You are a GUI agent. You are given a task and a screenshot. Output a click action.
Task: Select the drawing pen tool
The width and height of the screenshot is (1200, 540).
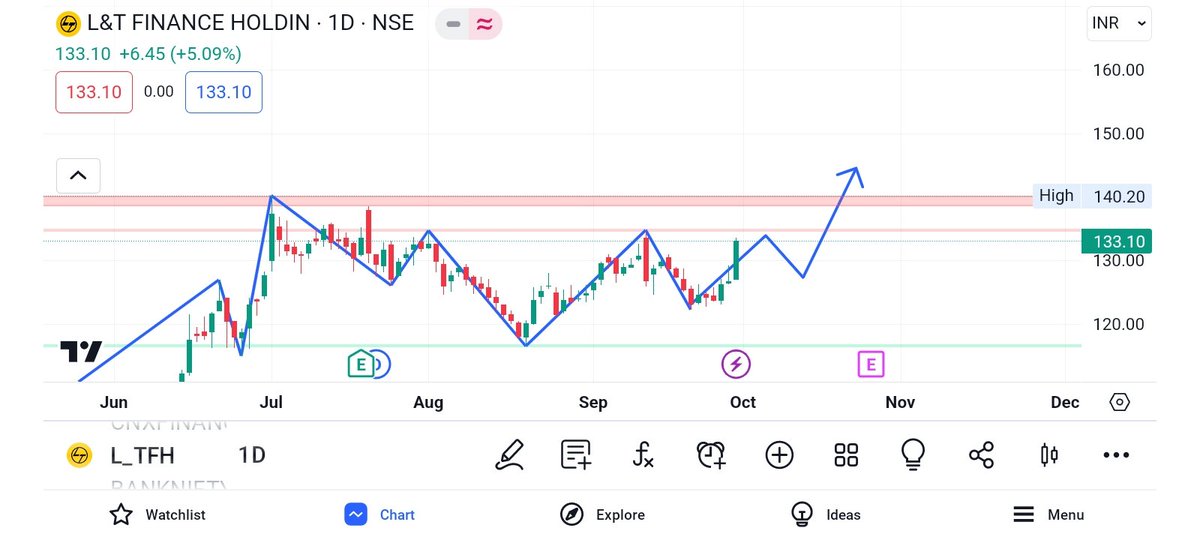pyautogui.click(x=510, y=455)
